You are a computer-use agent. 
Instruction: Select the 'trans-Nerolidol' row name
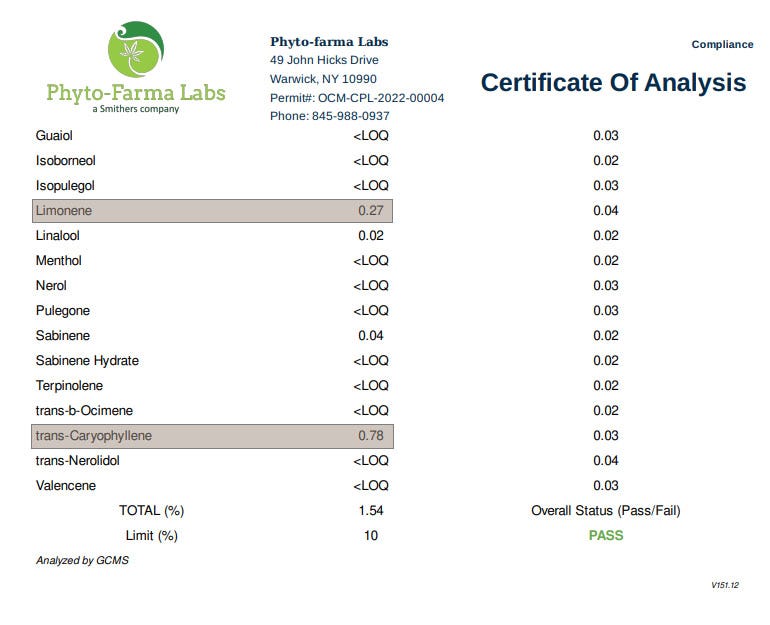pyautogui.click(x=78, y=462)
